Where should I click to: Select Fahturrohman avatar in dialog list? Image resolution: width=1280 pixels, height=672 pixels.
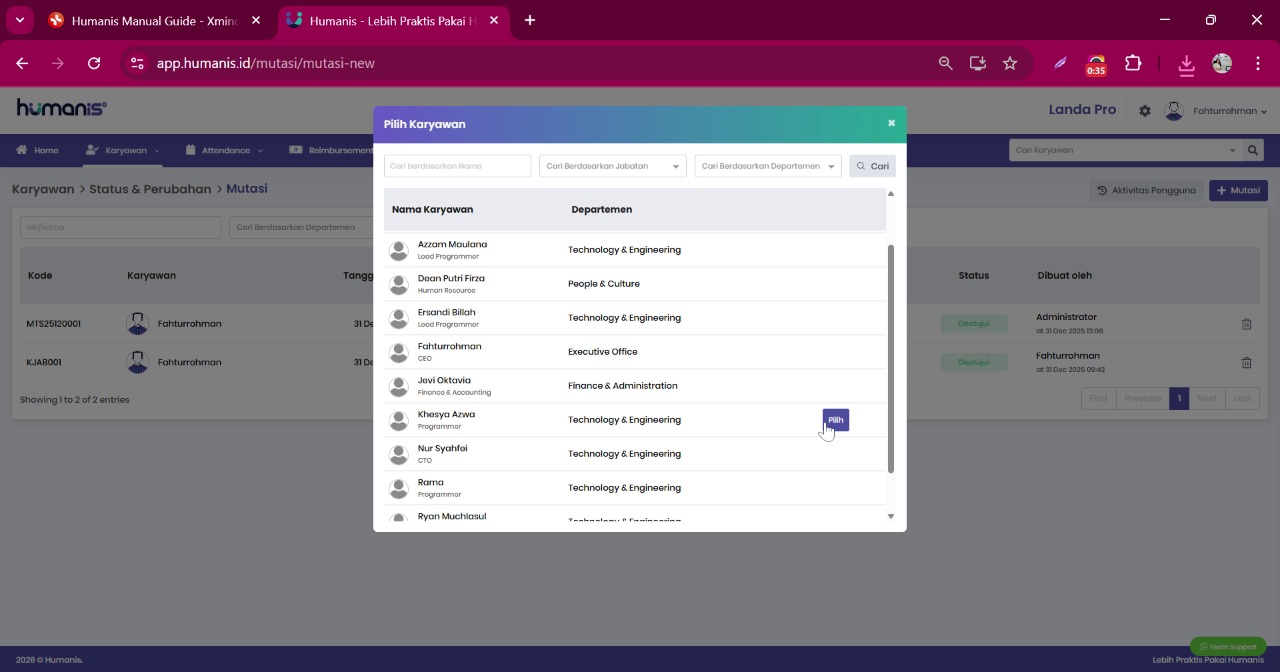click(x=399, y=352)
